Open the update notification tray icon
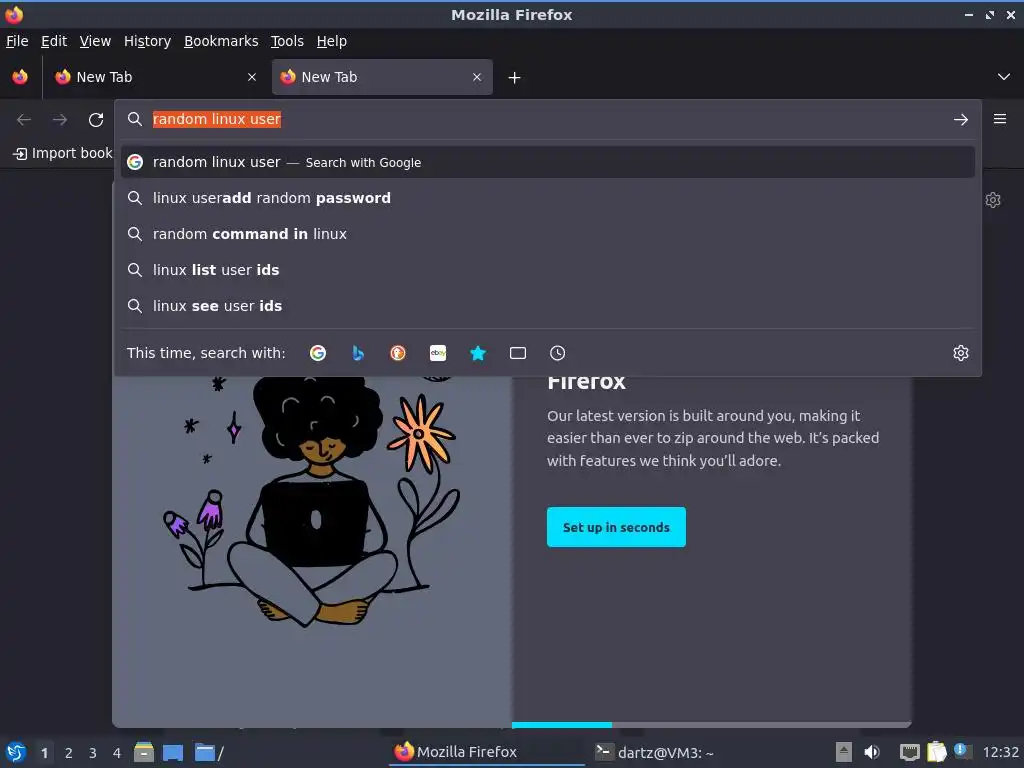The height and width of the screenshot is (768, 1024). (x=962, y=751)
